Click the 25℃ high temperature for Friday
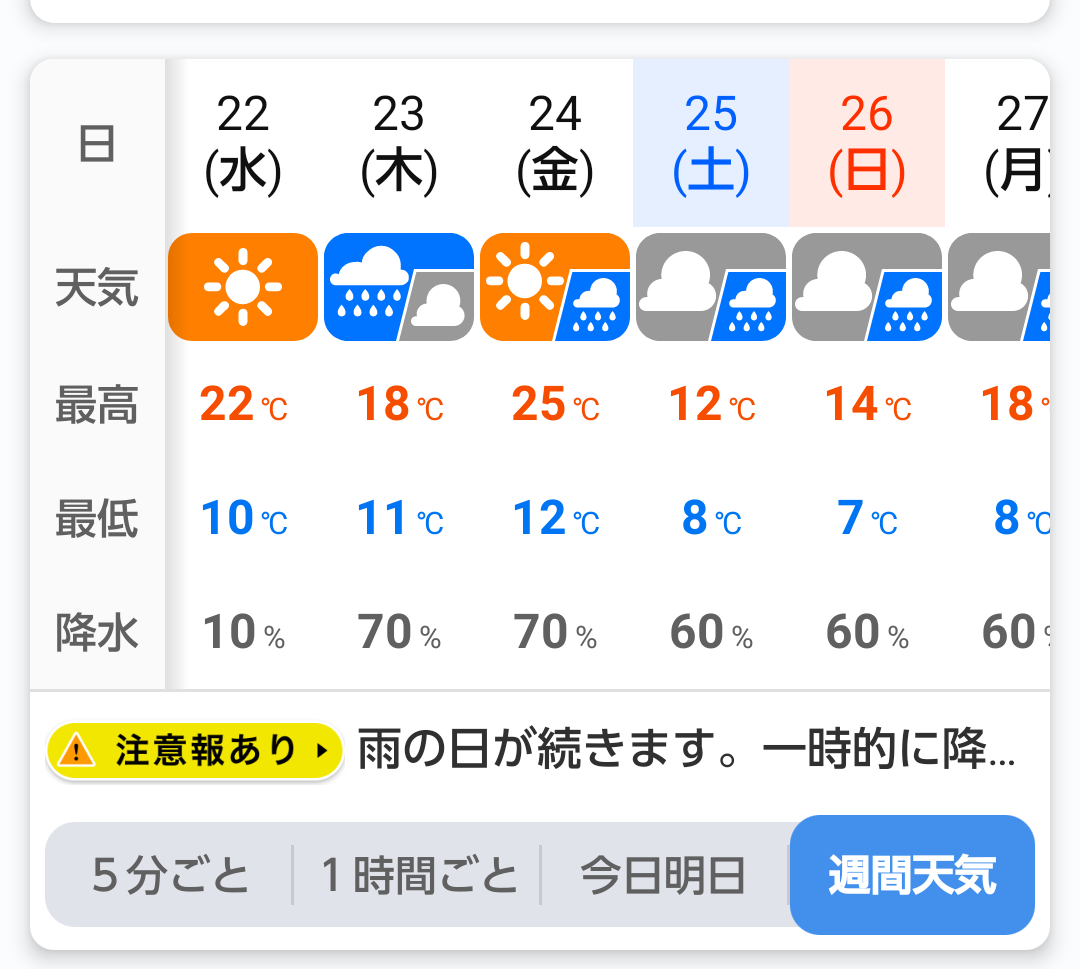This screenshot has height=969, width=1080. tap(555, 404)
